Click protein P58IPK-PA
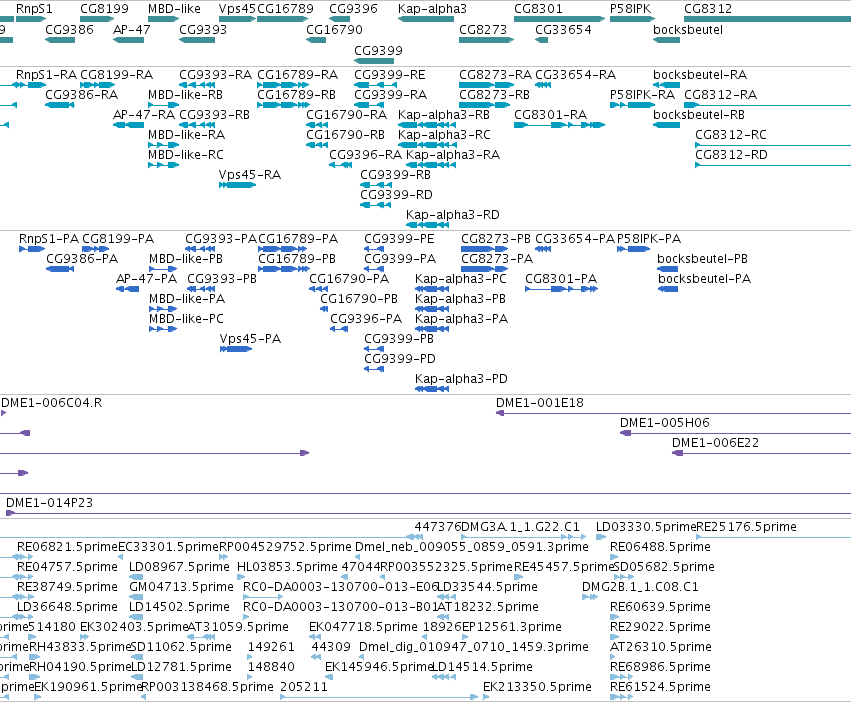The image size is (851, 702). (x=649, y=238)
